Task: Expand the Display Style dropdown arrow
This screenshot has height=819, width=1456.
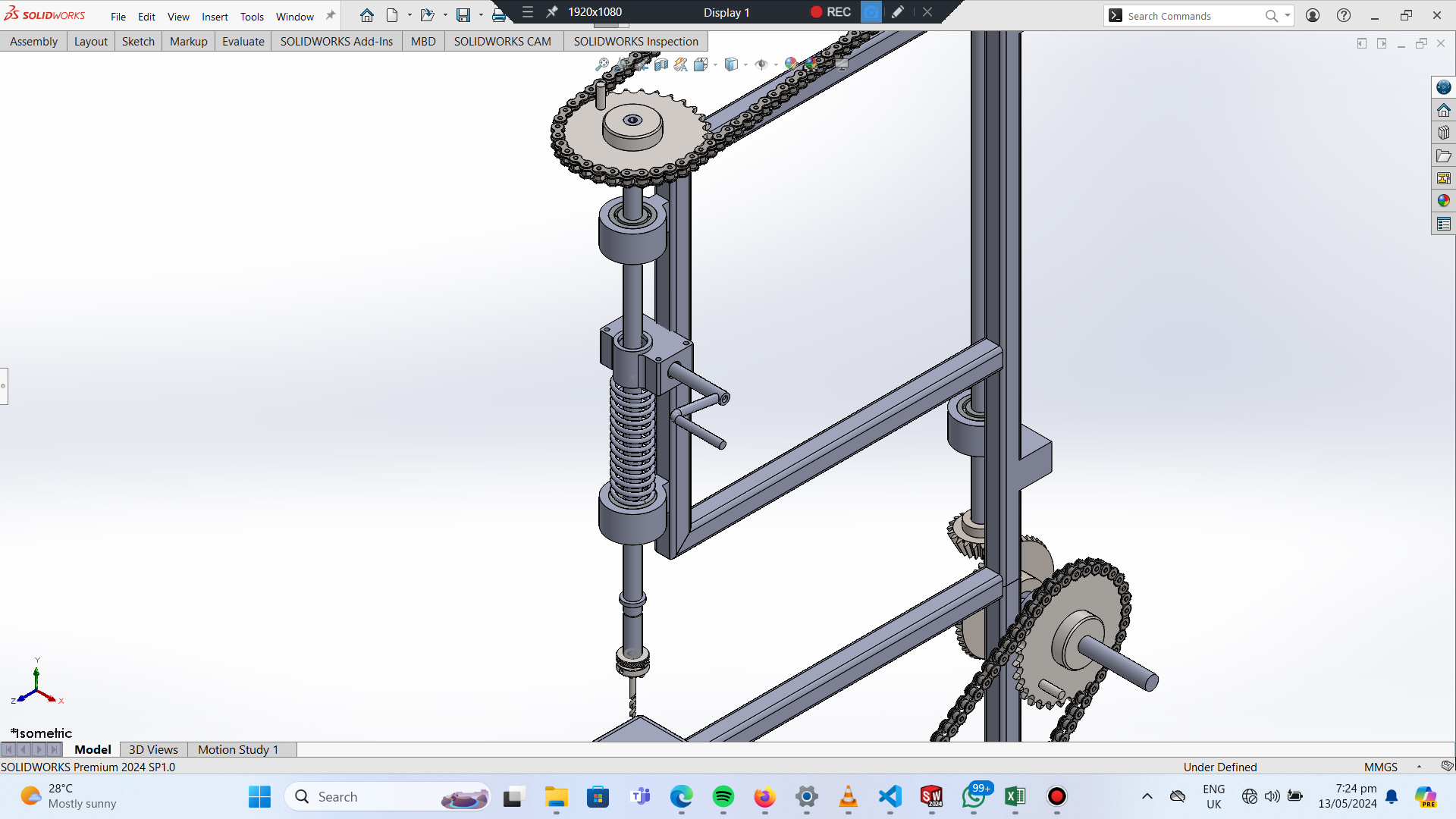Action: click(x=746, y=65)
